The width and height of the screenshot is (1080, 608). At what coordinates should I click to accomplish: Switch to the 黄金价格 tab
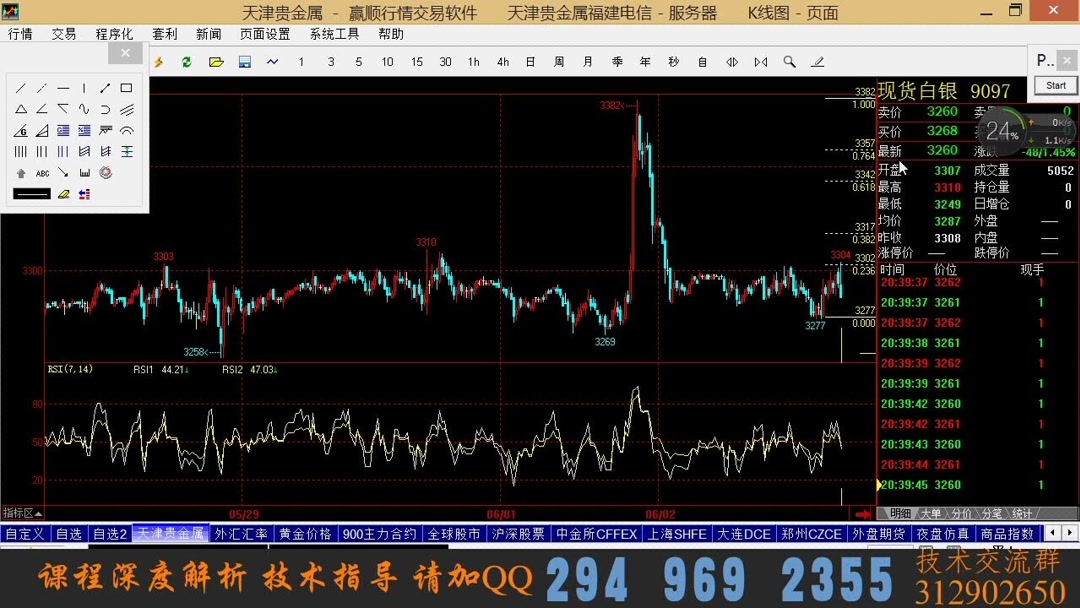click(304, 534)
